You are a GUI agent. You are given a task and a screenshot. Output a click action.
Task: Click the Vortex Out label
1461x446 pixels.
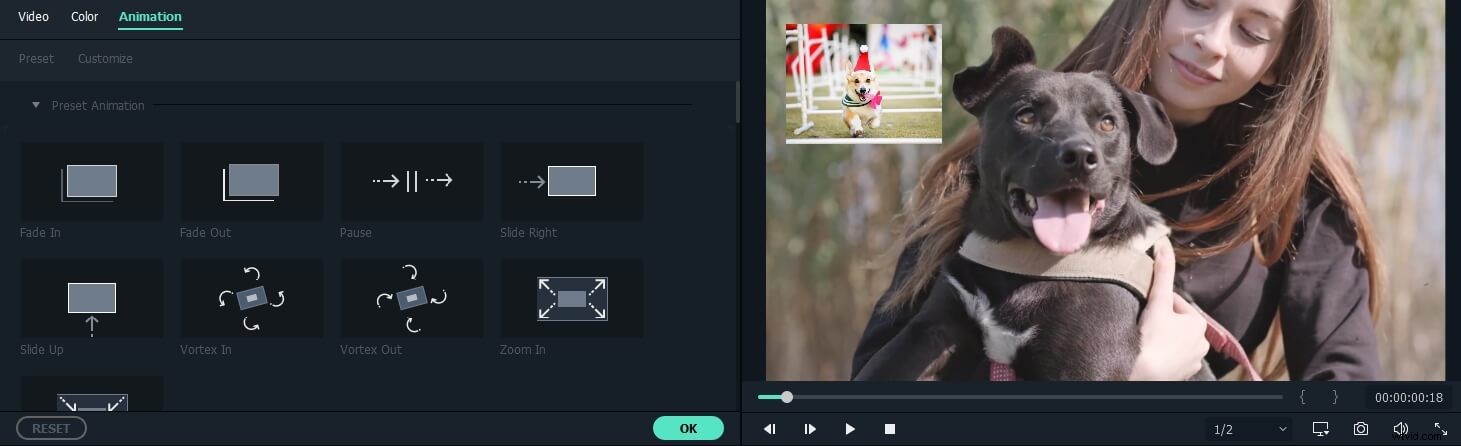(x=371, y=350)
